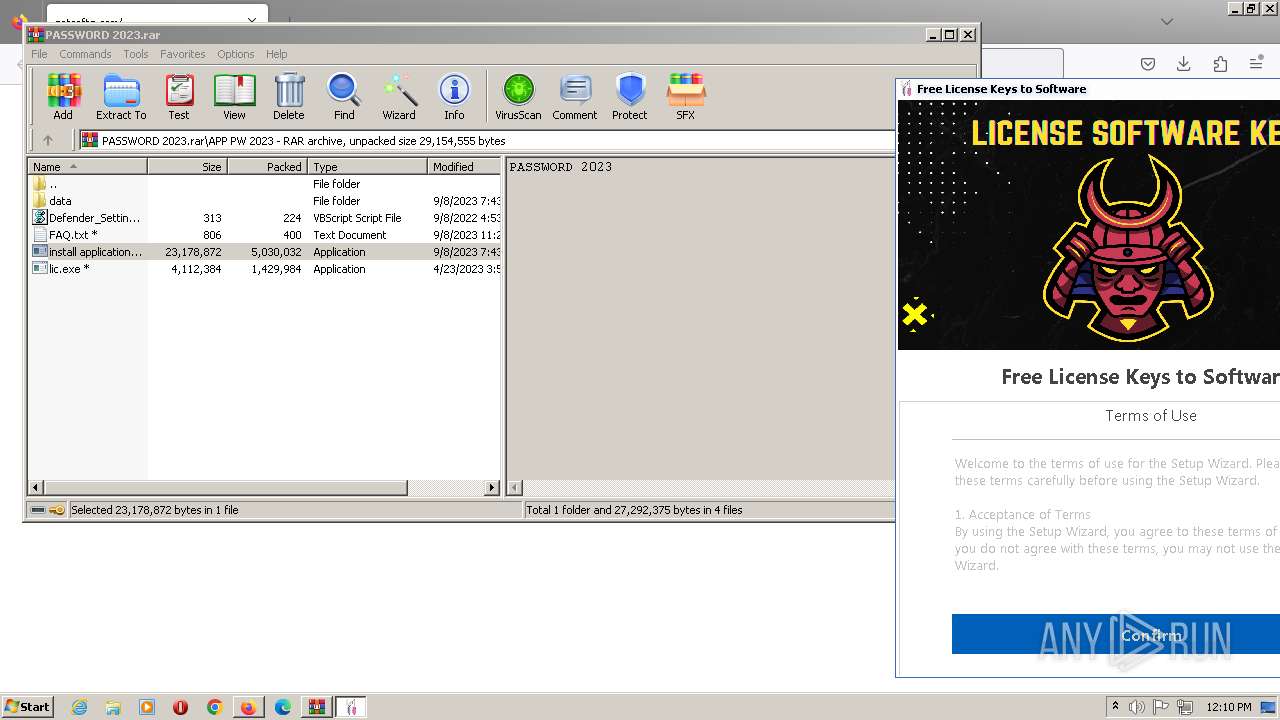
Task: Open the Commands menu
Action: [x=85, y=54]
